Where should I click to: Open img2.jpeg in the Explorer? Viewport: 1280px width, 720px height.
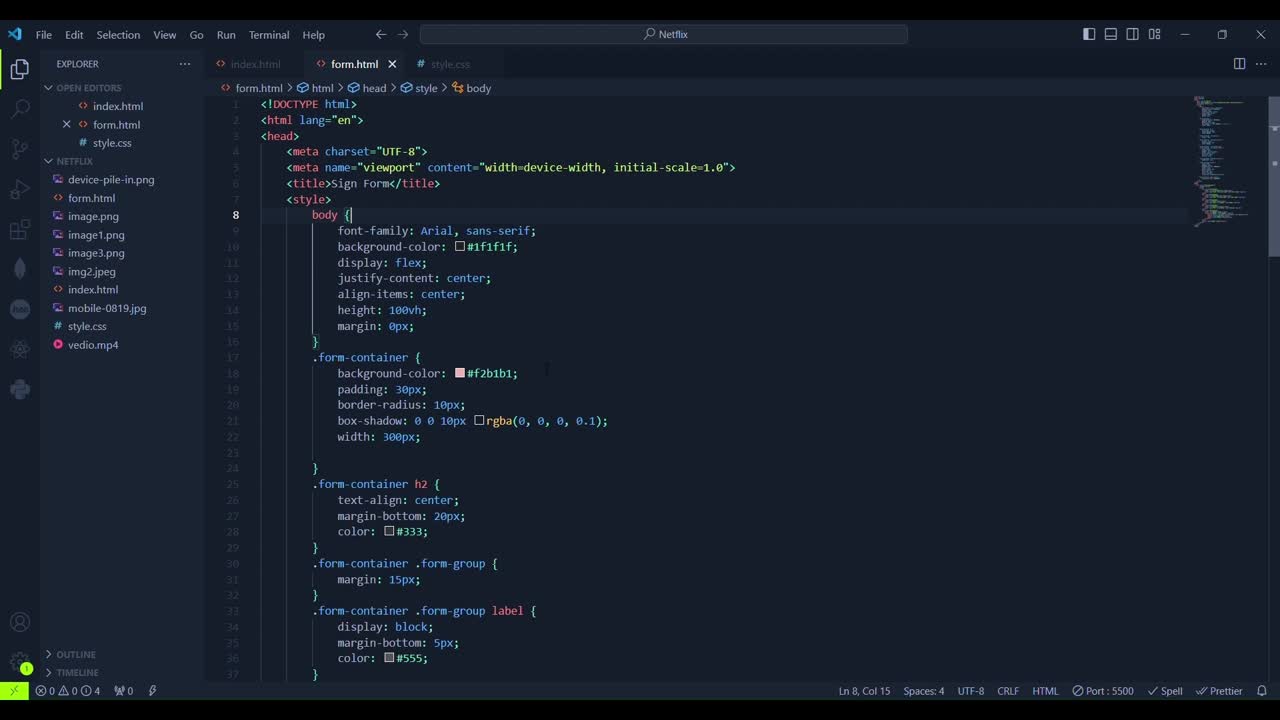[92, 272]
